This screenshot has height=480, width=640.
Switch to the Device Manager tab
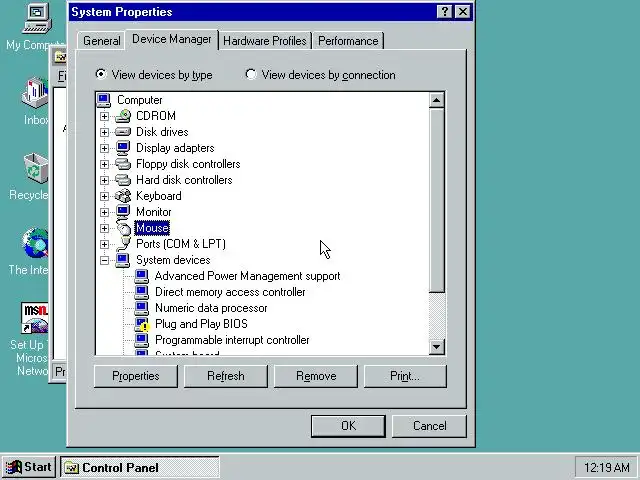tap(172, 39)
